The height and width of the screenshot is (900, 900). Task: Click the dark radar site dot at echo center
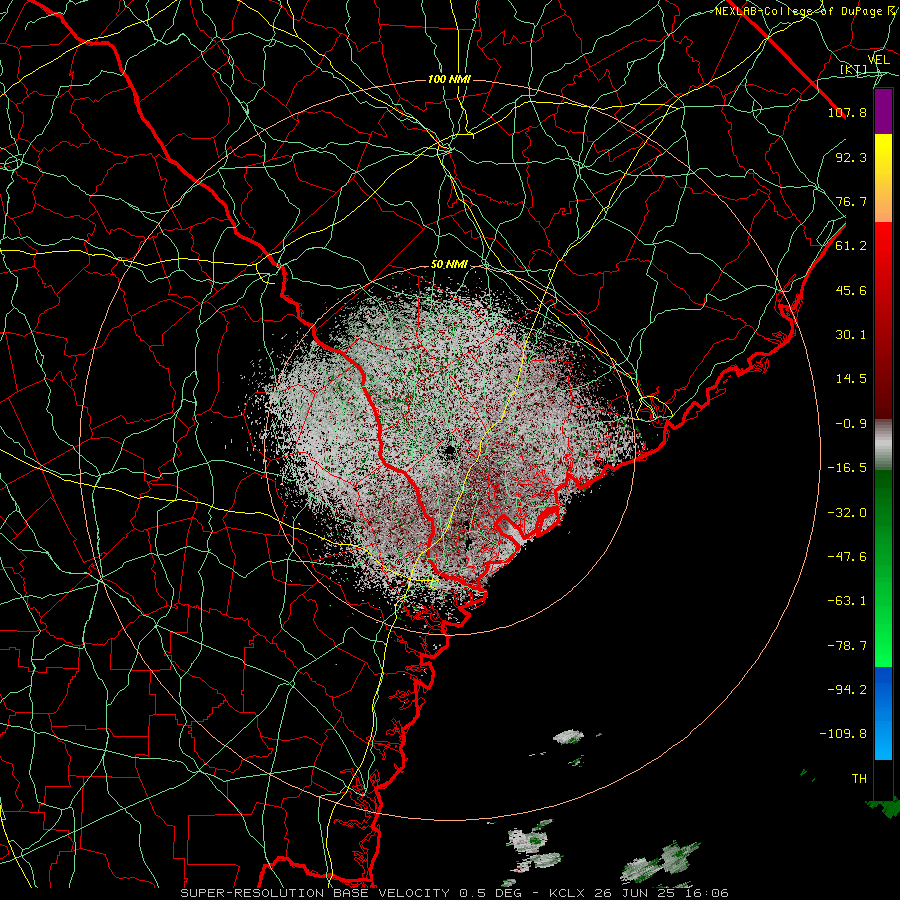(x=450, y=451)
